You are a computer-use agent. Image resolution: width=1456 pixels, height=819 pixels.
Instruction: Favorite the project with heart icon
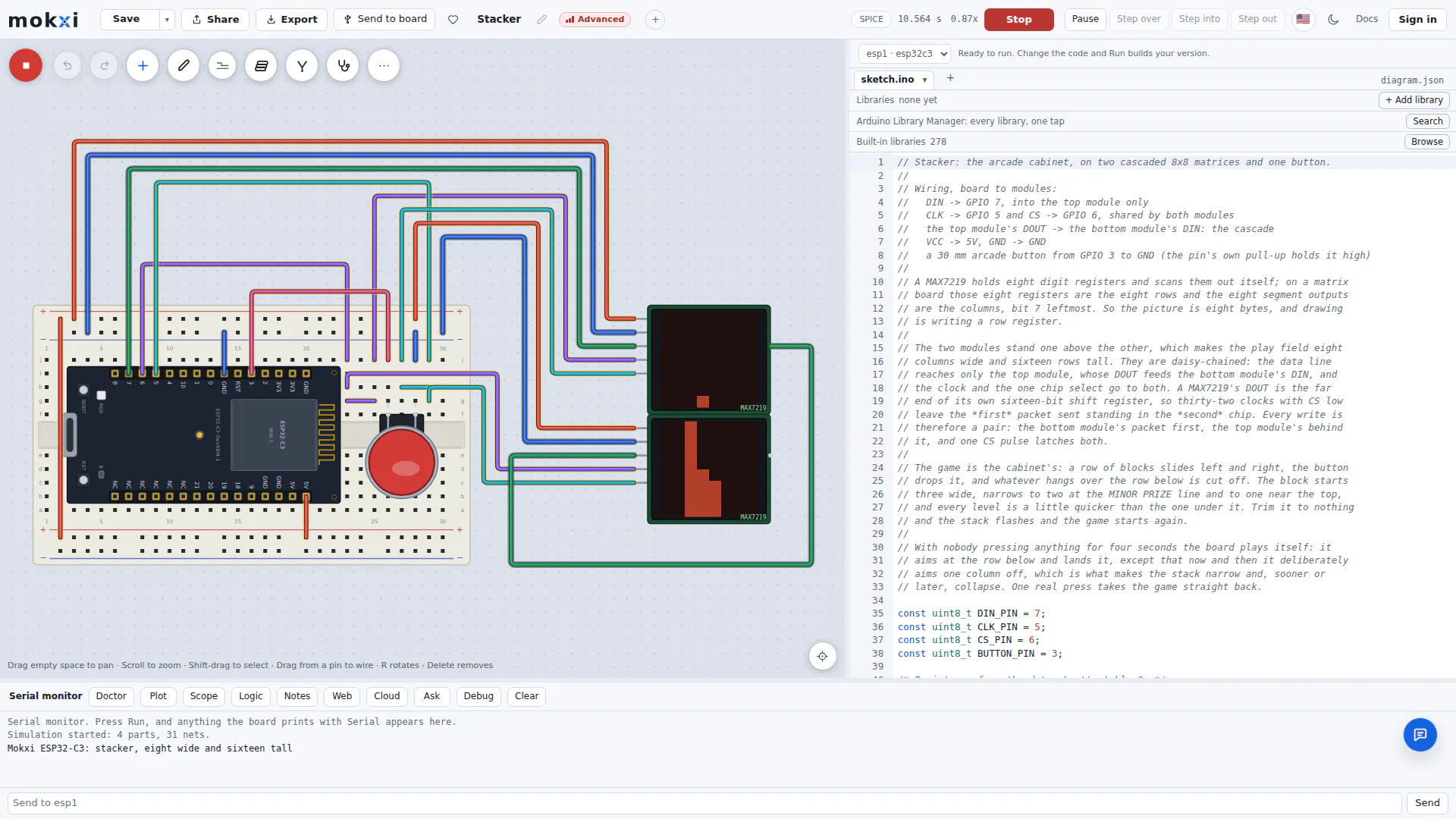coord(453,20)
